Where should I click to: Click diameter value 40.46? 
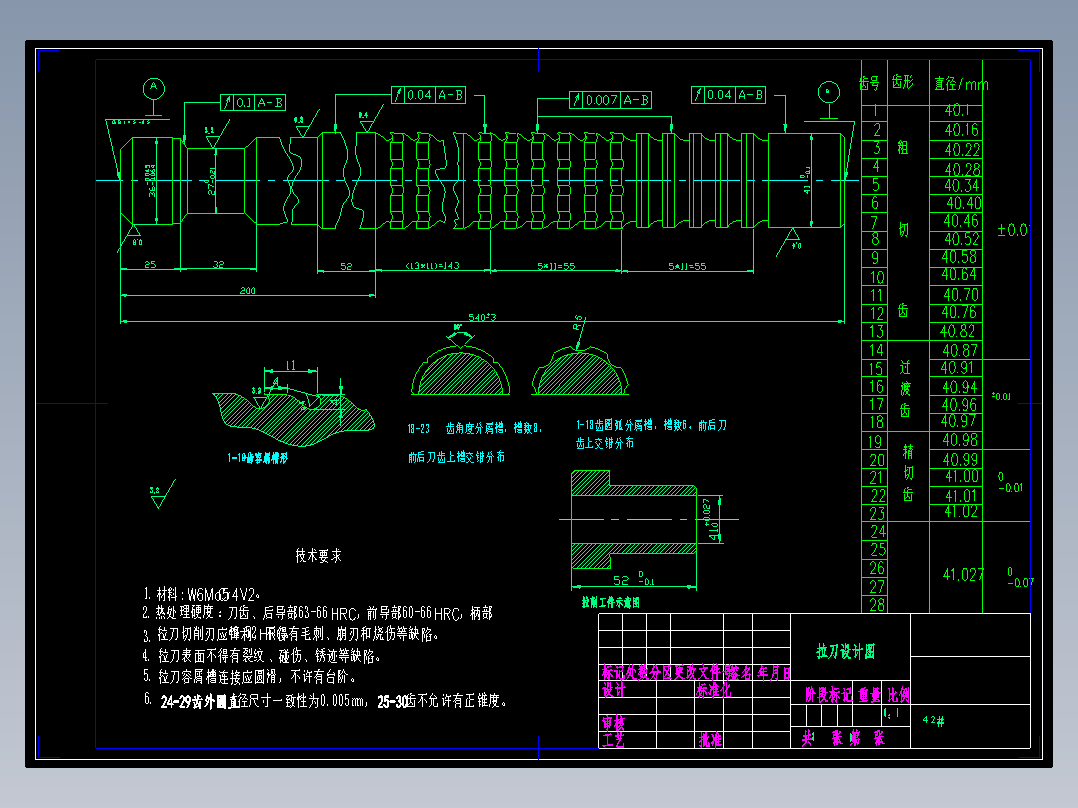tap(960, 221)
